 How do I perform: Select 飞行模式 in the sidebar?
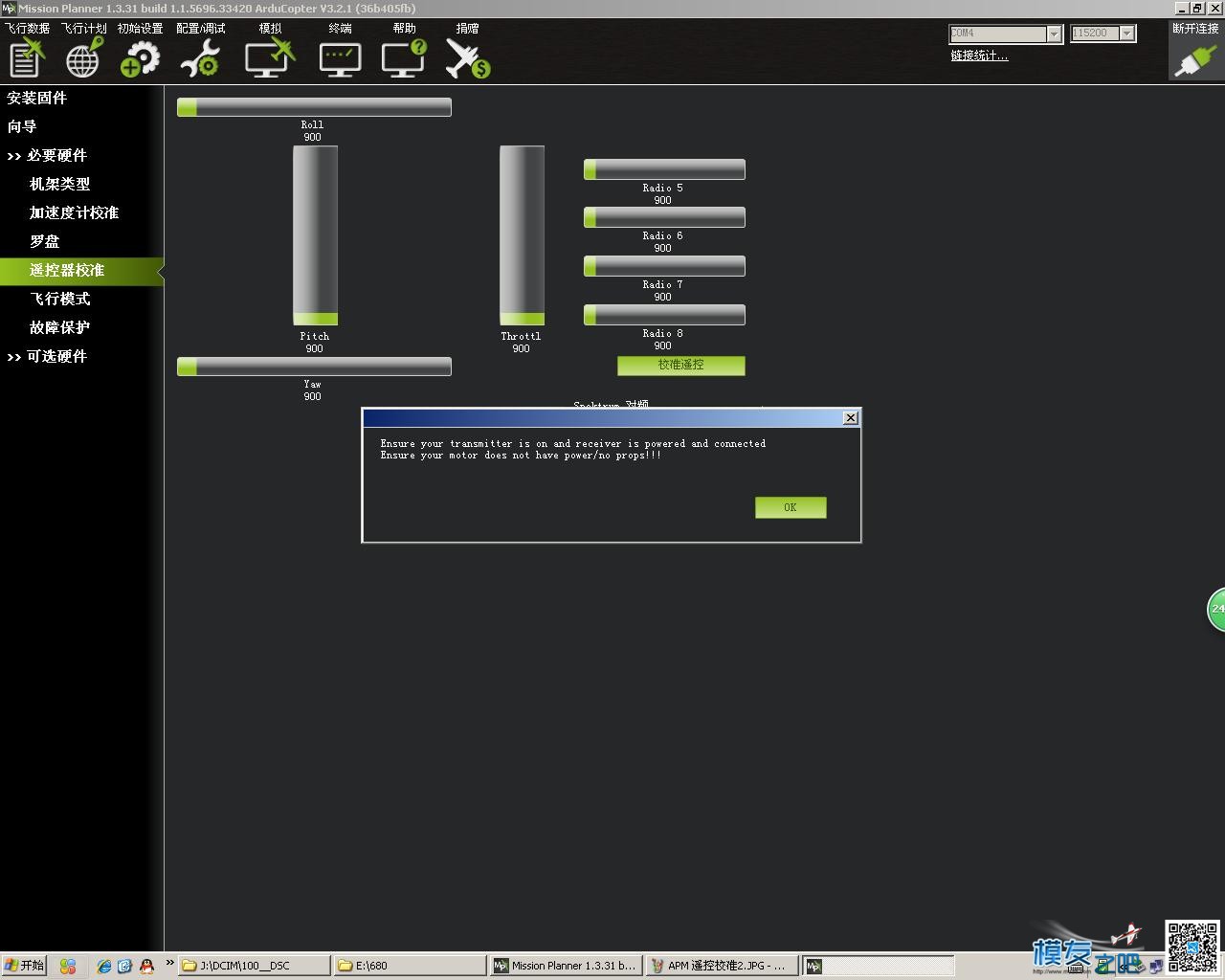point(59,299)
